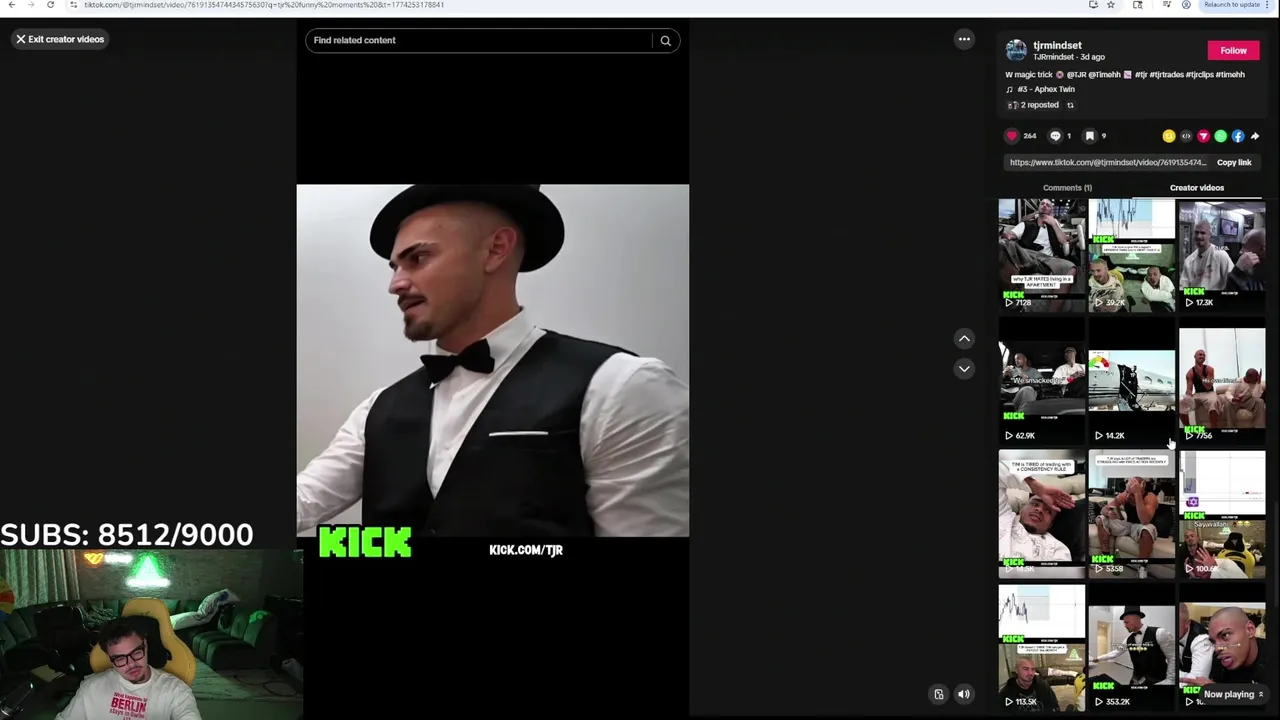Open the browser extensions icon
Viewport: 1280px width, 720px height.
1137,5
